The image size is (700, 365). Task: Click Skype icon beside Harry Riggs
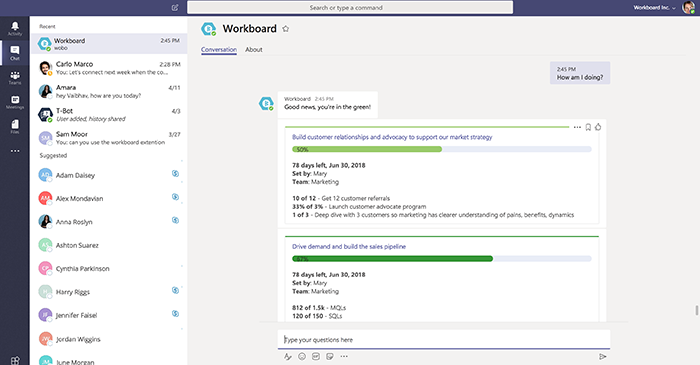175,290
